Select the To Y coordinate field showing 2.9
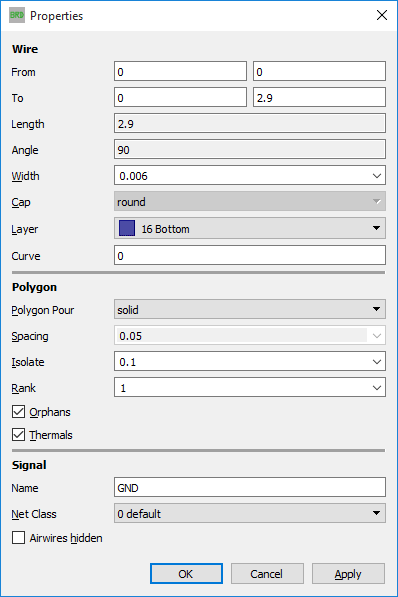This screenshot has height=597, width=398. [x=319, y=97]
